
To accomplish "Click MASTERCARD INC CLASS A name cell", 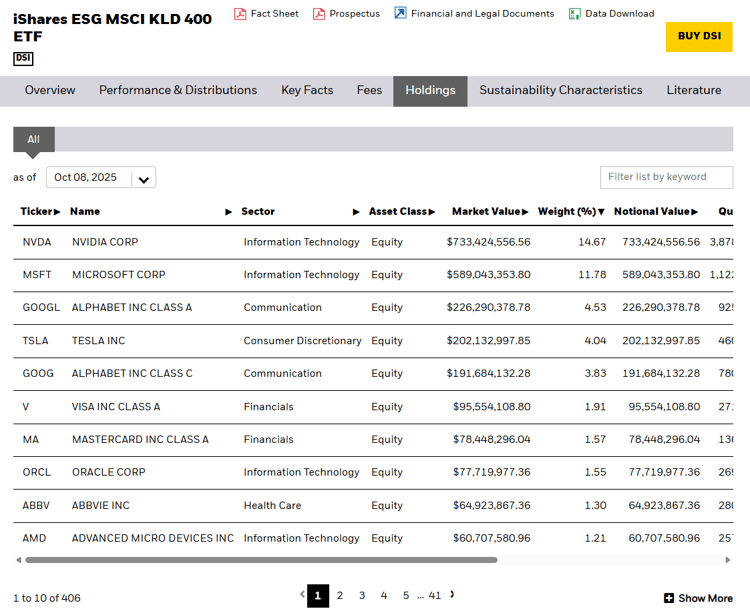I will (x=140, y=439).
